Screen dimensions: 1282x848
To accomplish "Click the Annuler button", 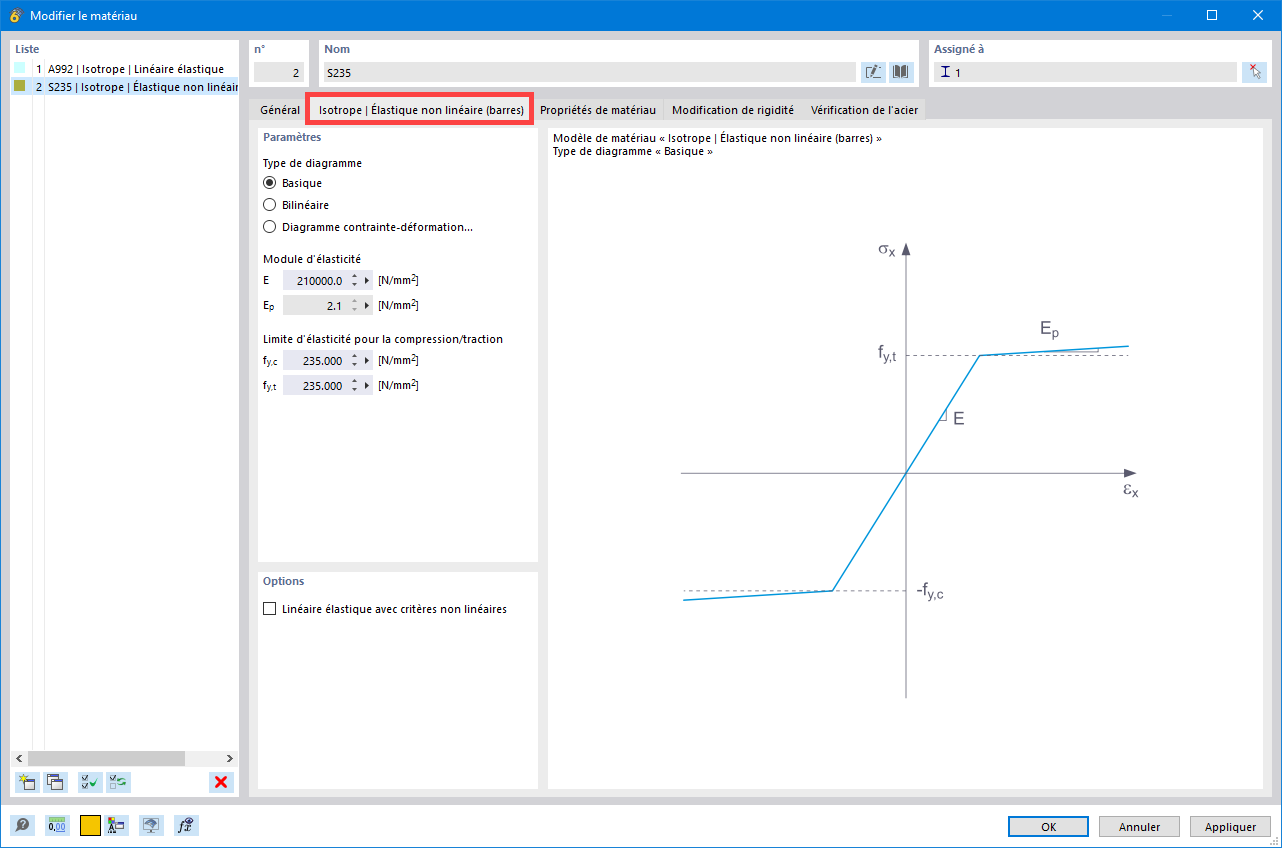I will coord(1139,827).
